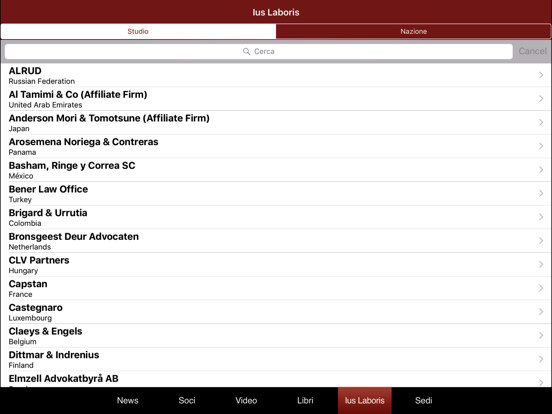Click the Hungary country label
The width and height of the screenshot is (552, 414).
23,271
